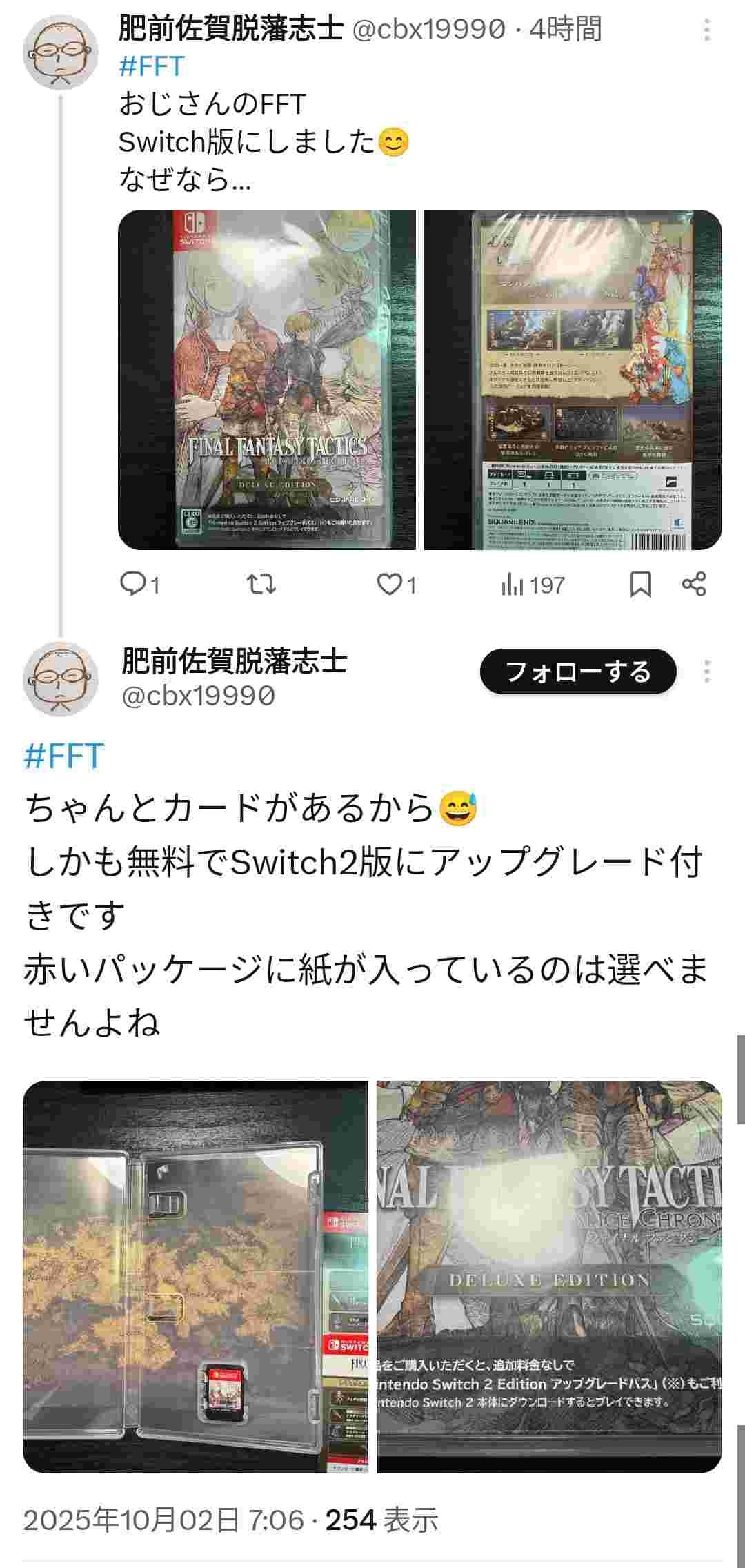Open more options menu on top tweet

click(x=707, y=30)
